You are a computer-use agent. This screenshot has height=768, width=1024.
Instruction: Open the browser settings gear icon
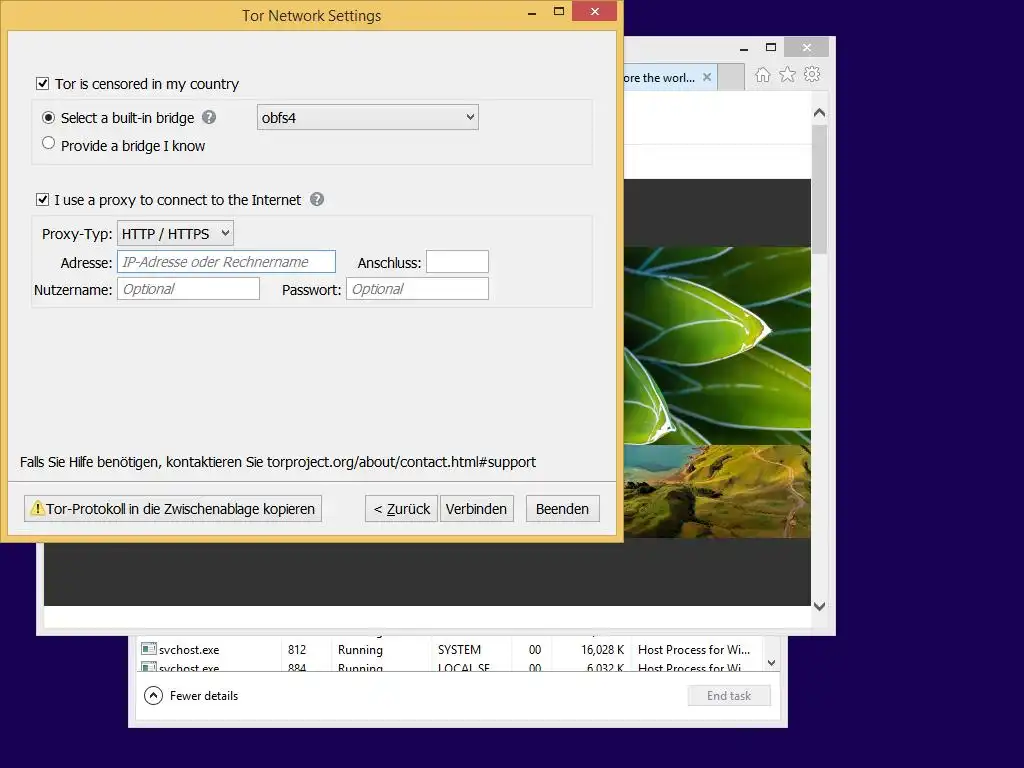click(812, 74)
